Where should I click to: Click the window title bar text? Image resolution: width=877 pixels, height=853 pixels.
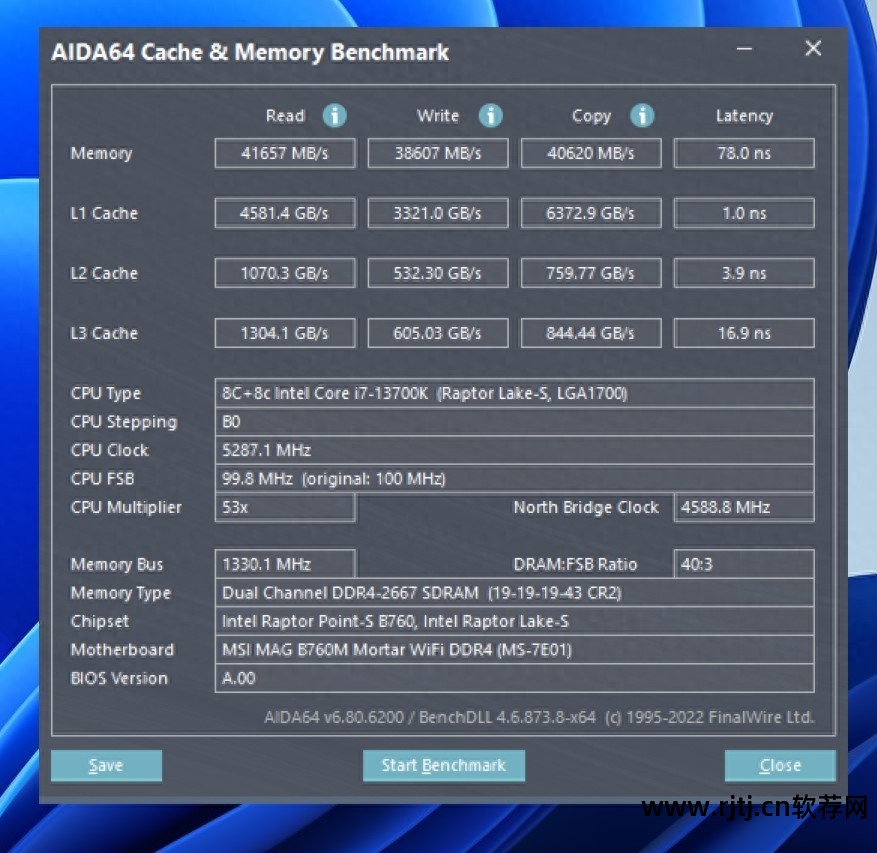coord(250,52)
